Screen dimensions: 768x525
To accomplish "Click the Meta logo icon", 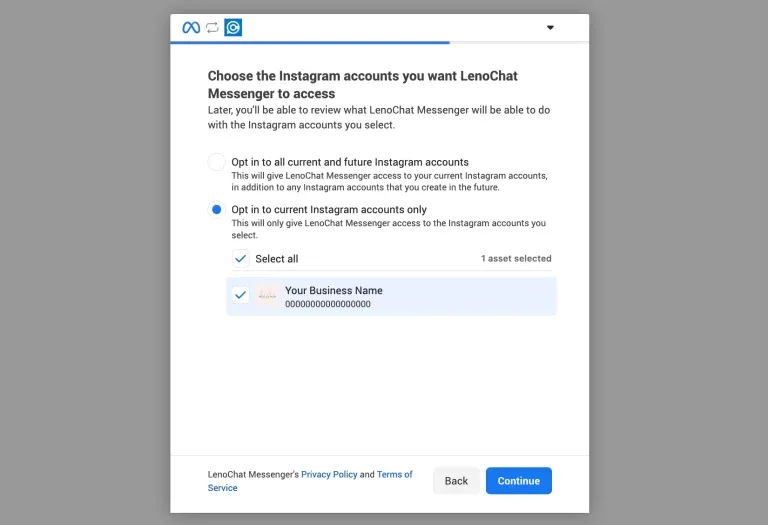I will (x=191, y=27).
